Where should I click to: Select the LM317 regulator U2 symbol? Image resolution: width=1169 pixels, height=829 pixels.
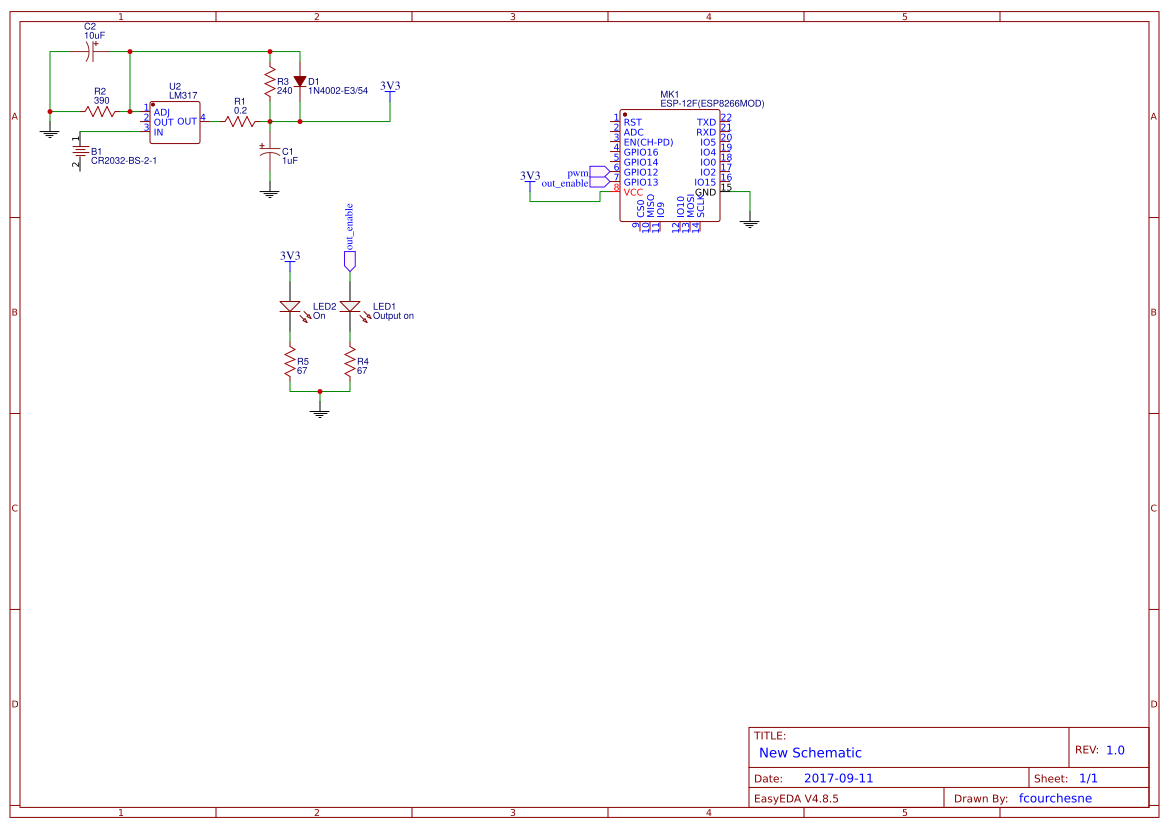[174, 120]
